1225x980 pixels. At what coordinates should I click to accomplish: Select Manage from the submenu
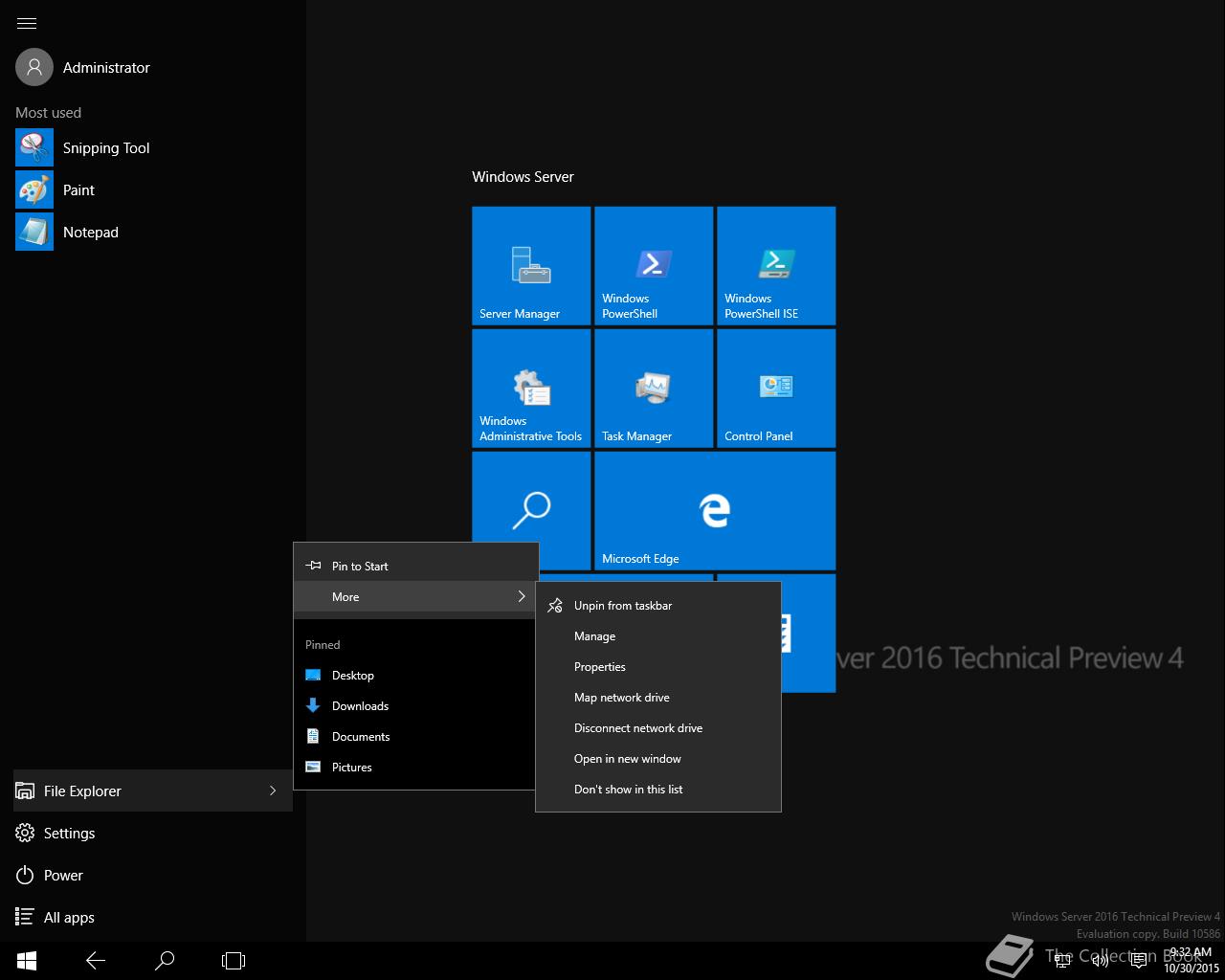(658, 636)
